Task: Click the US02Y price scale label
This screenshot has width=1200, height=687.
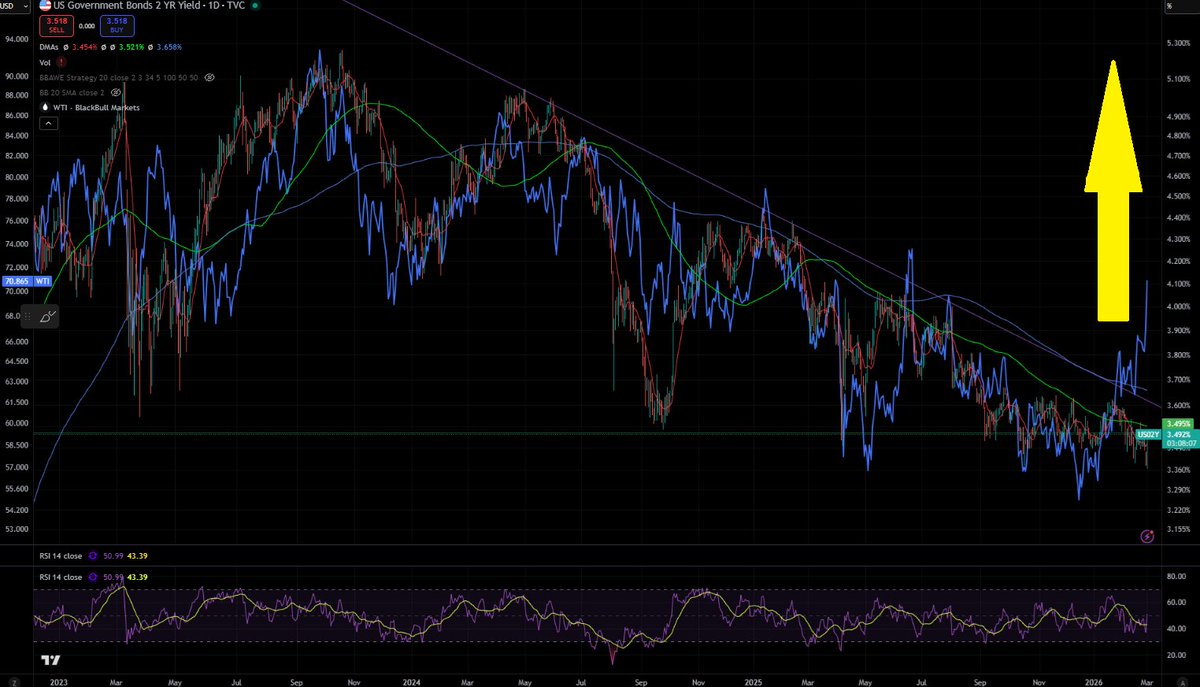Action: [x=1149, y=435]
